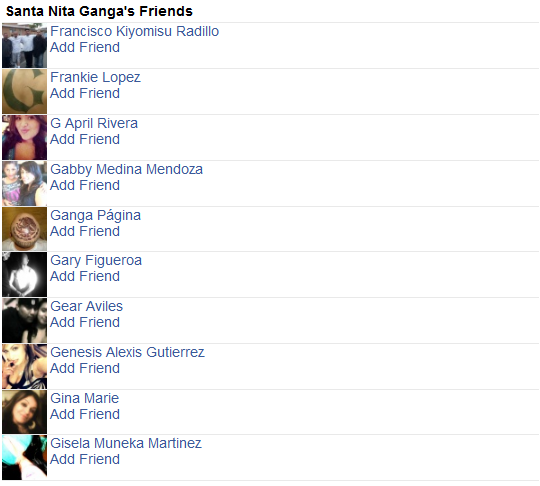Visit Gear Aviles's name link
The height and width of the screenshot is (486, 540).
coord(86,306)
